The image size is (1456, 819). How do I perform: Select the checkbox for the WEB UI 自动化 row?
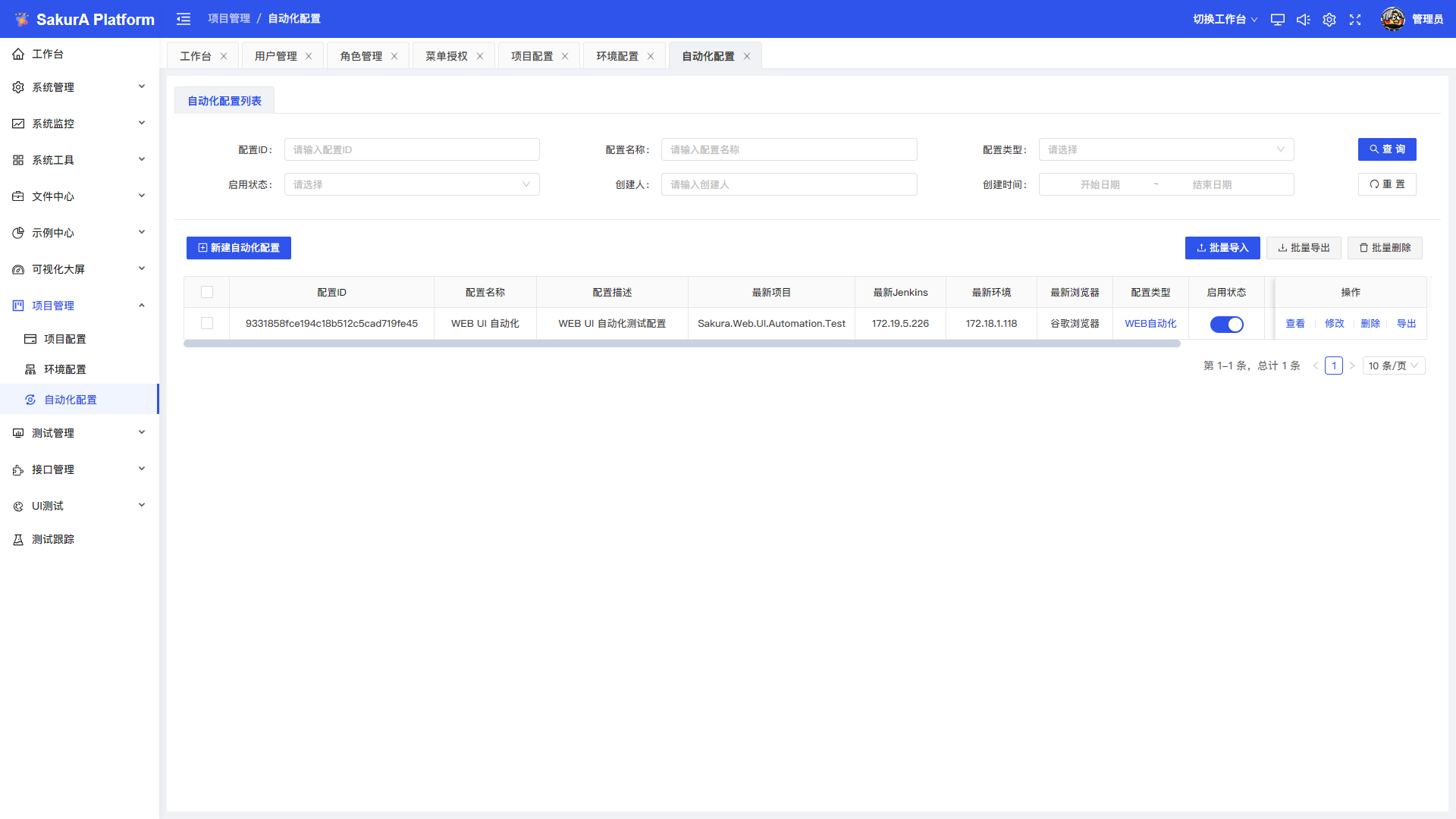pyautogui.click(x=207, y=323)
